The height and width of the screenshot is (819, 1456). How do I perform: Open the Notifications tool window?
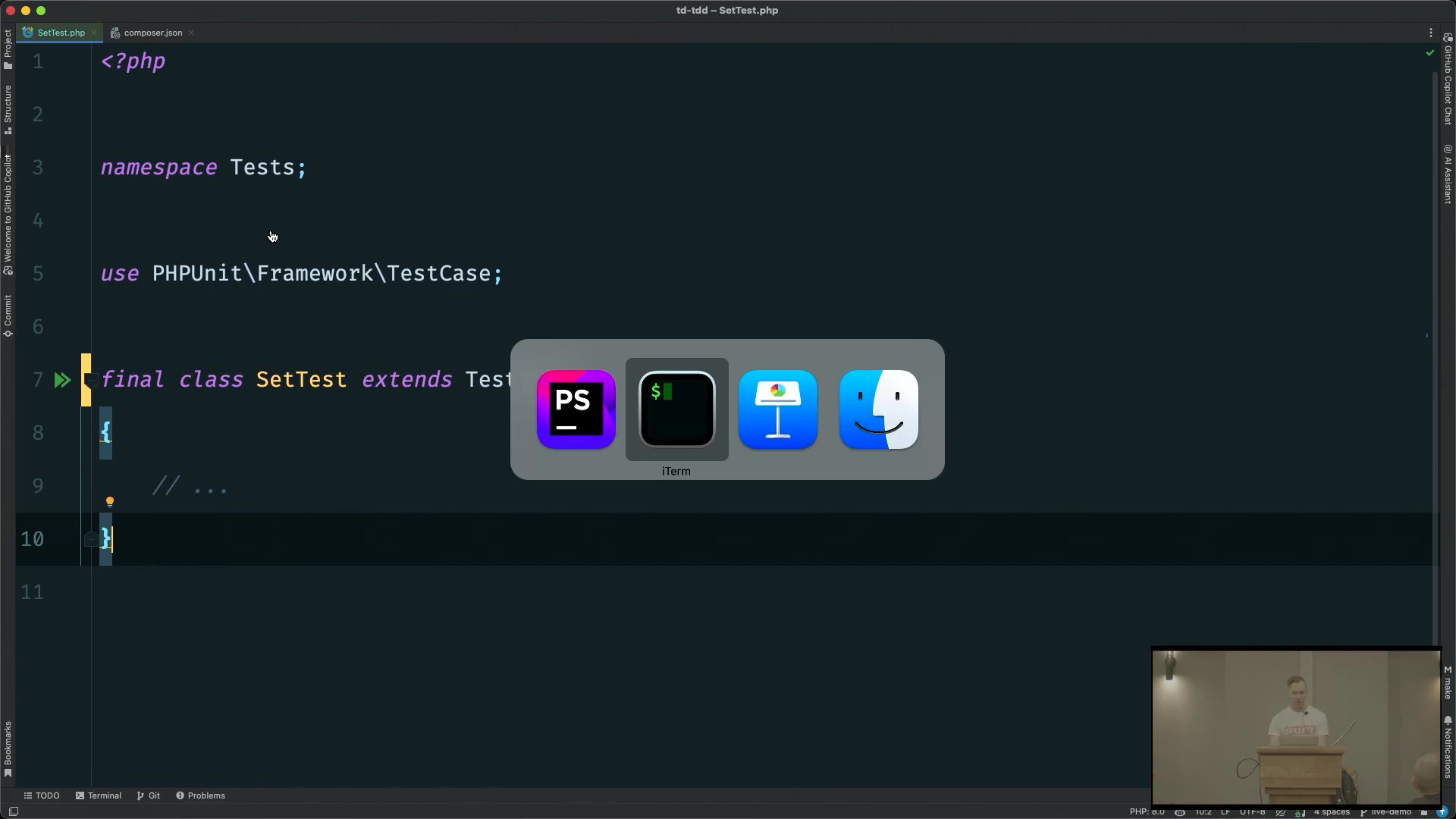(x=1448, y=747)
